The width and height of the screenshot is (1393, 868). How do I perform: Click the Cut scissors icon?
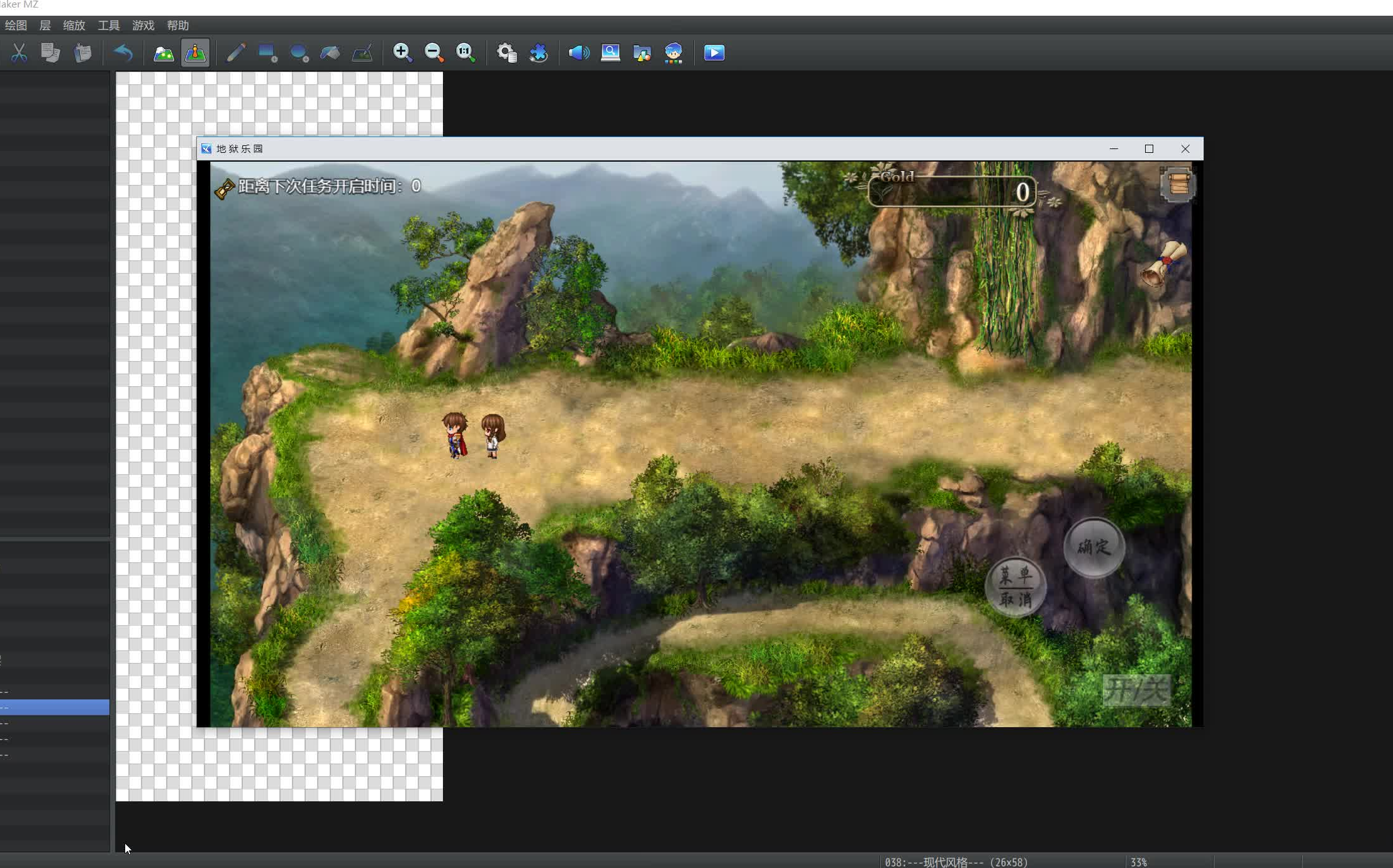click(19, 53)
